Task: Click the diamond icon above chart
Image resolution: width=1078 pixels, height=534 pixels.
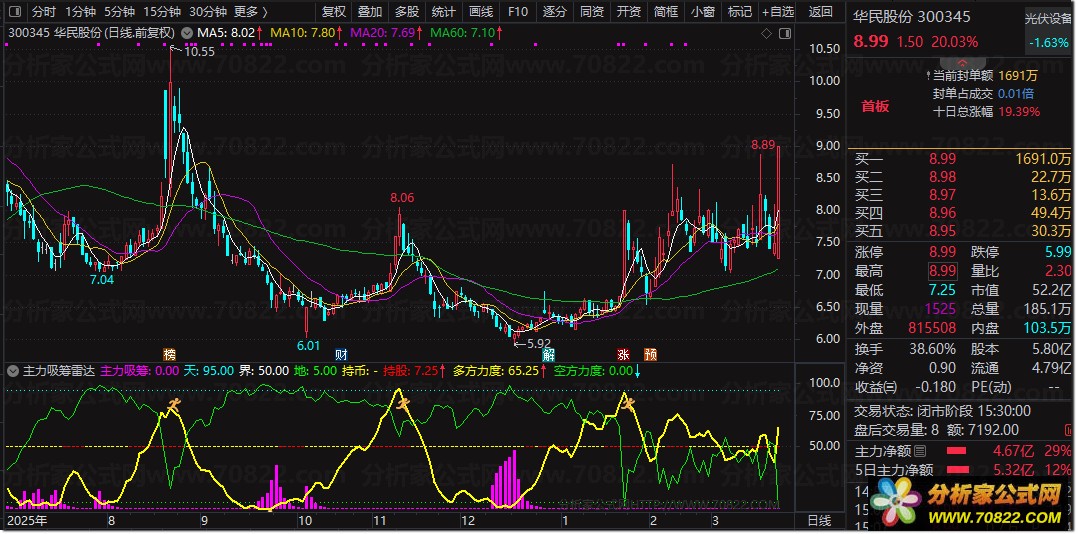Action: click(767, 34)
